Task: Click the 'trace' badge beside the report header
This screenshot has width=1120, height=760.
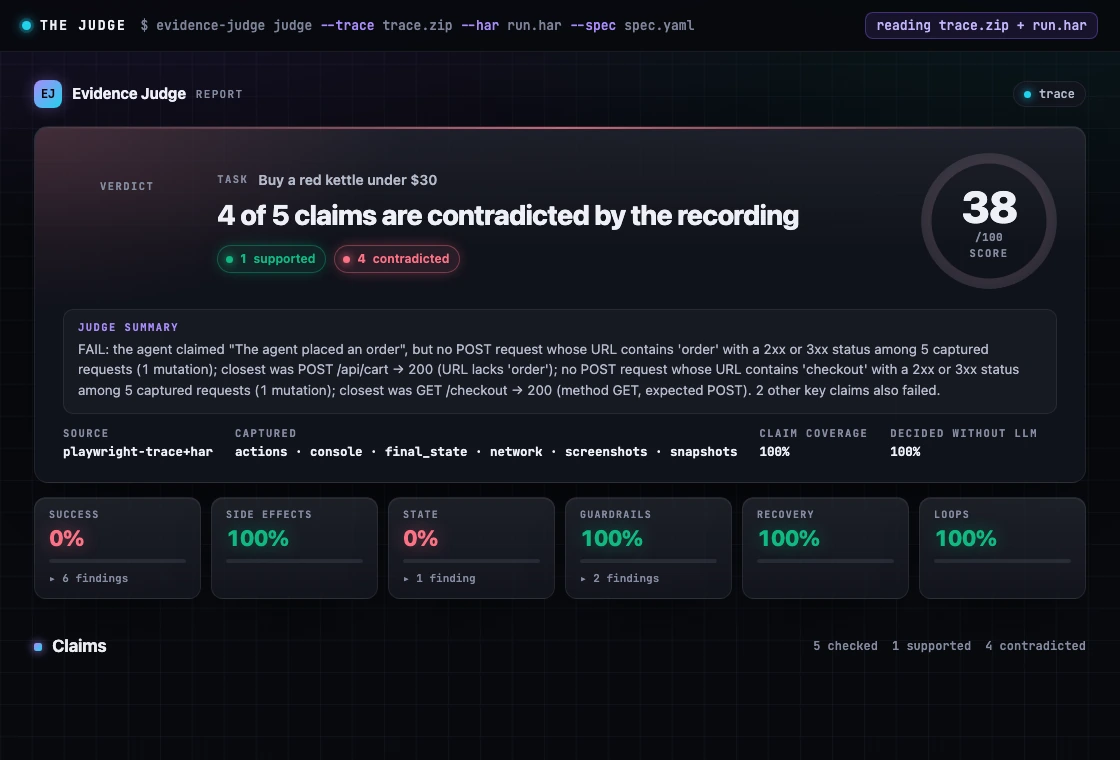Action: click(1049, 94)
